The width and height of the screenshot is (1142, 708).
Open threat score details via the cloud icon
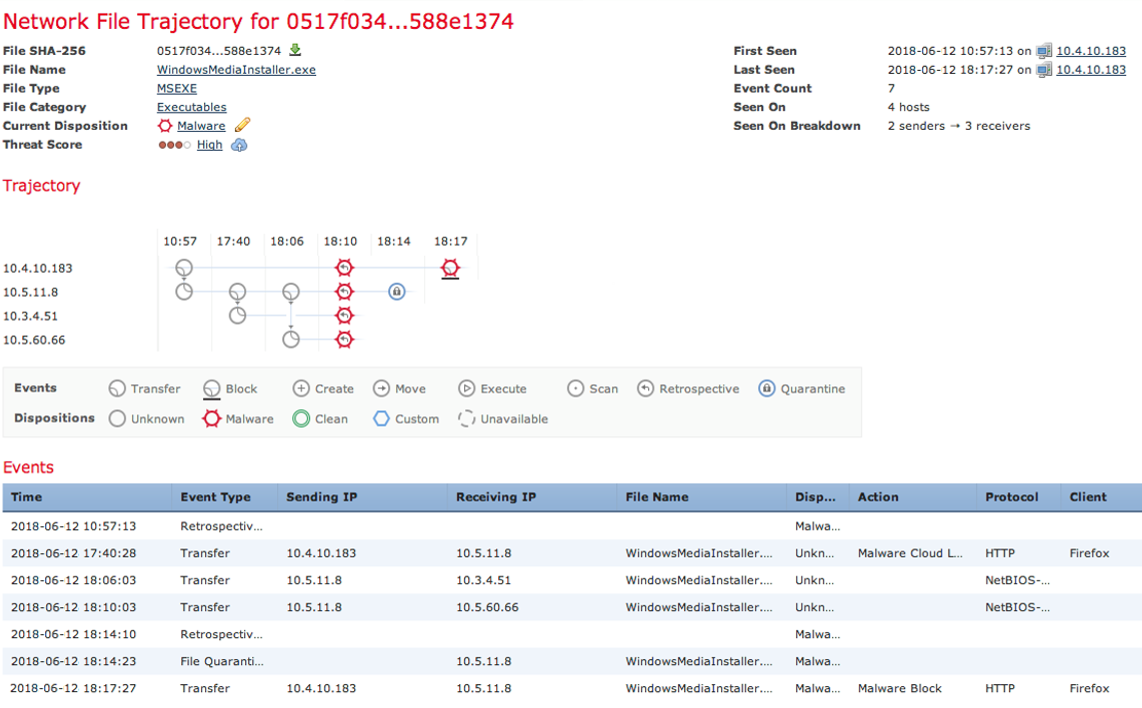click(238, 145)
